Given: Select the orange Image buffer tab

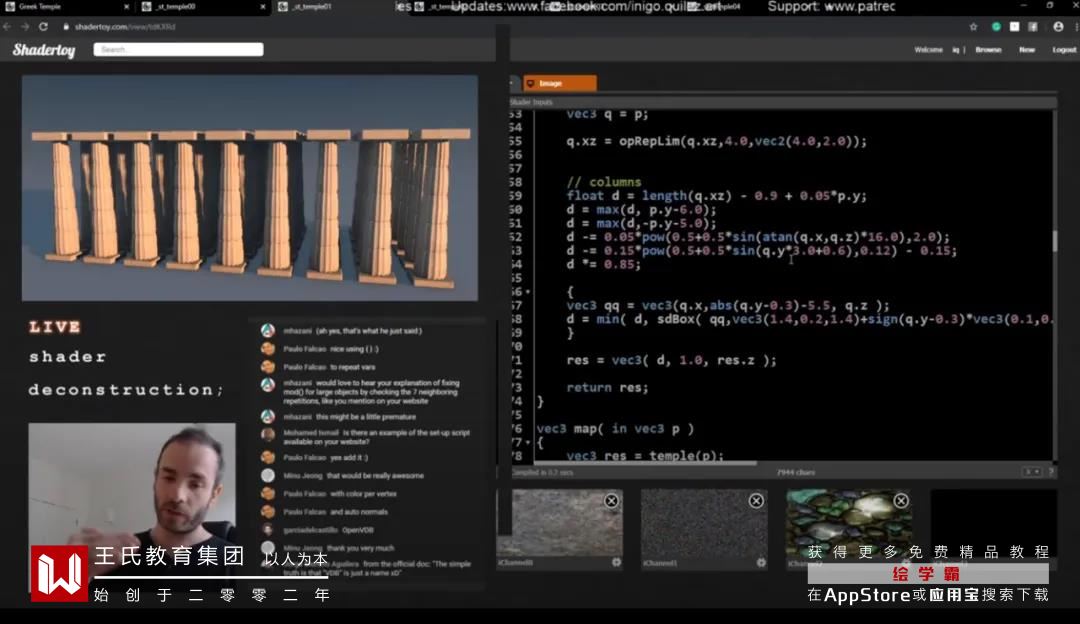Looking at the screenshot, I should [x=560, y=83].
